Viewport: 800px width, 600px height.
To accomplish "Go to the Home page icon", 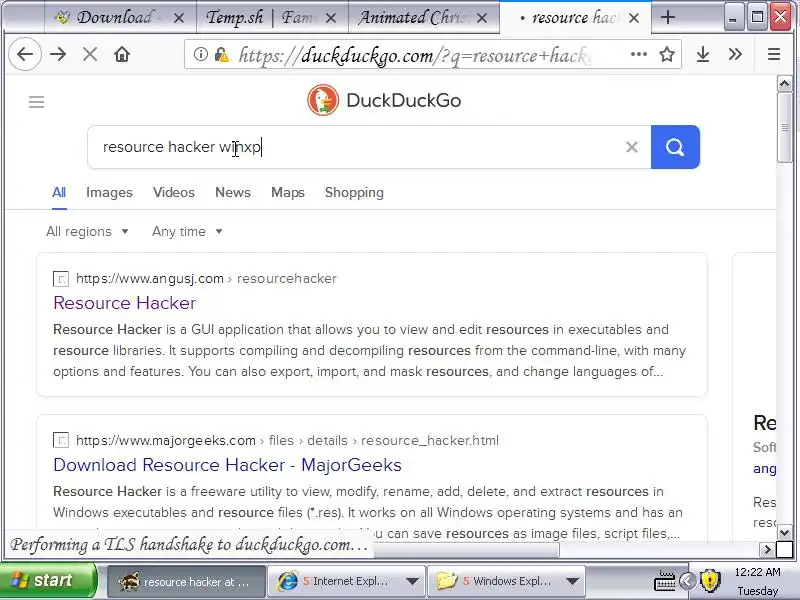I will tap(122, 54).
